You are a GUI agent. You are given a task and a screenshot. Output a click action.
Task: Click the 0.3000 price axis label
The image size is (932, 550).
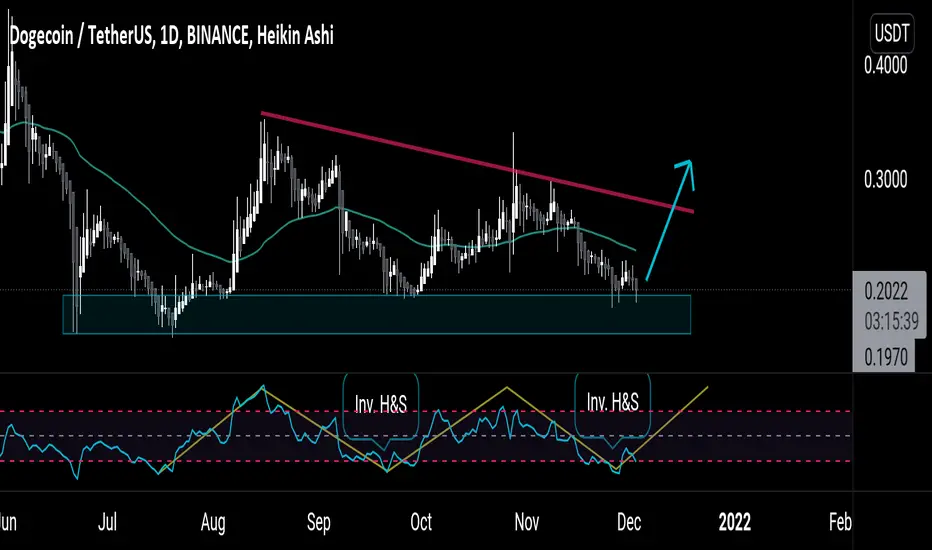coord(886,179)
